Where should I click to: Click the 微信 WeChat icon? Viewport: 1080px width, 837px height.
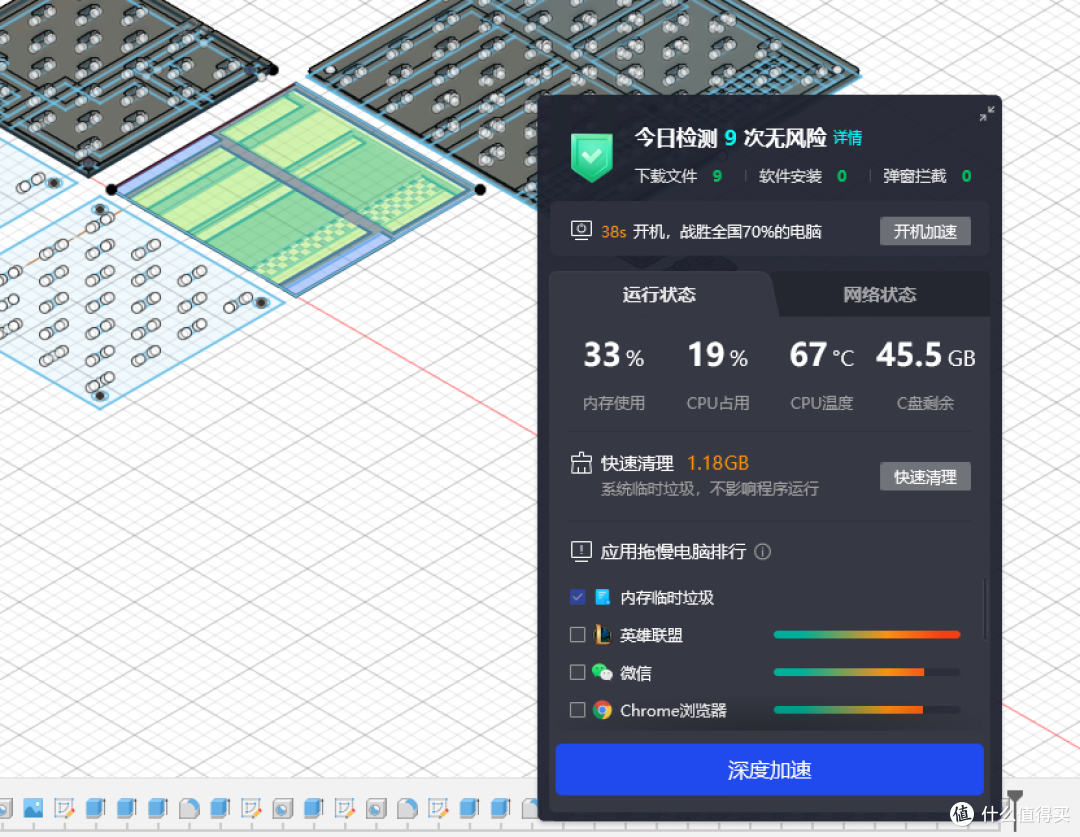(x=602, y=672)
